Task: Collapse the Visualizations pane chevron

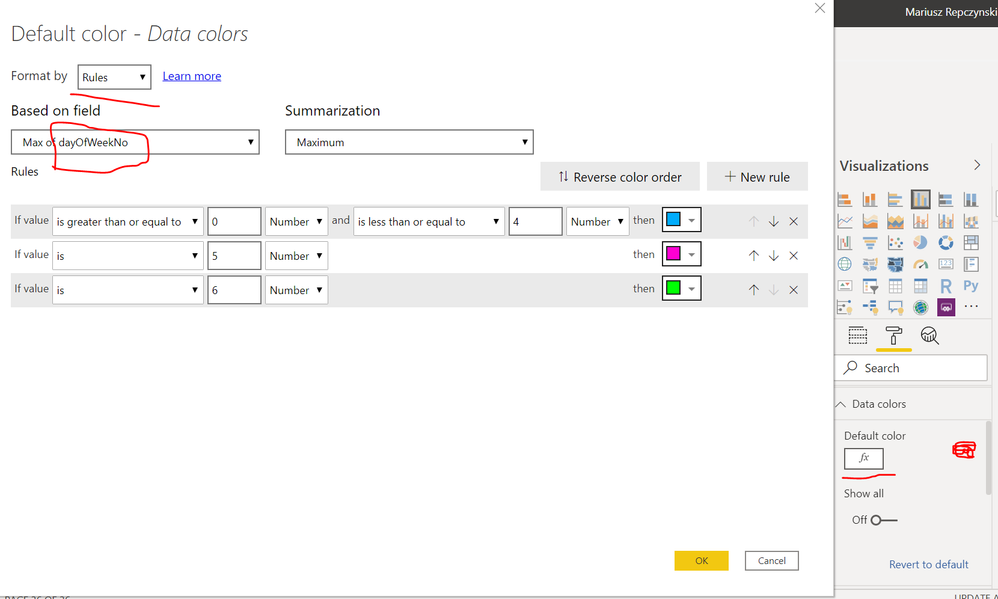Action: point(977,166)
